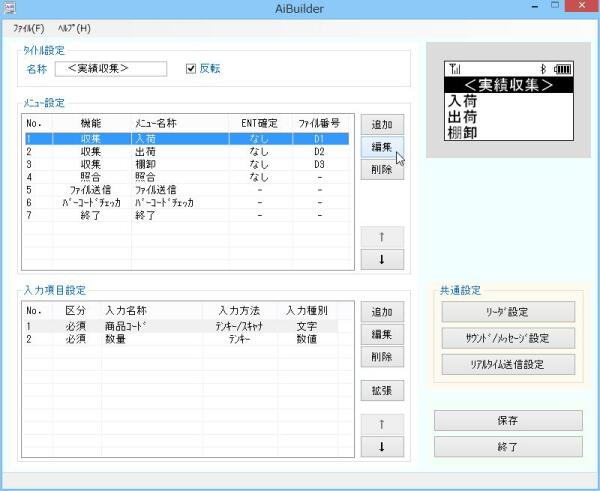Click 削除 button in メニュー設定
The width and height of the screenshot is (600, 491).
tap(382, 170)
